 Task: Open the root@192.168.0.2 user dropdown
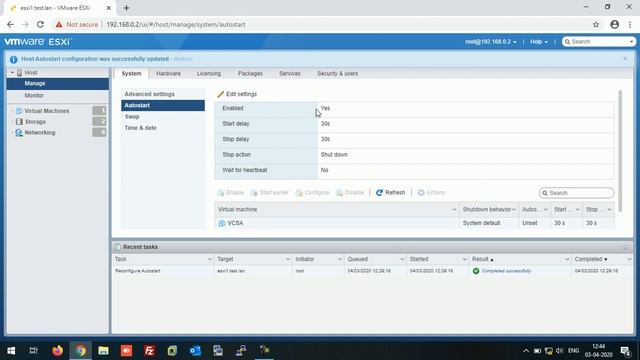[x=491, y=42]
